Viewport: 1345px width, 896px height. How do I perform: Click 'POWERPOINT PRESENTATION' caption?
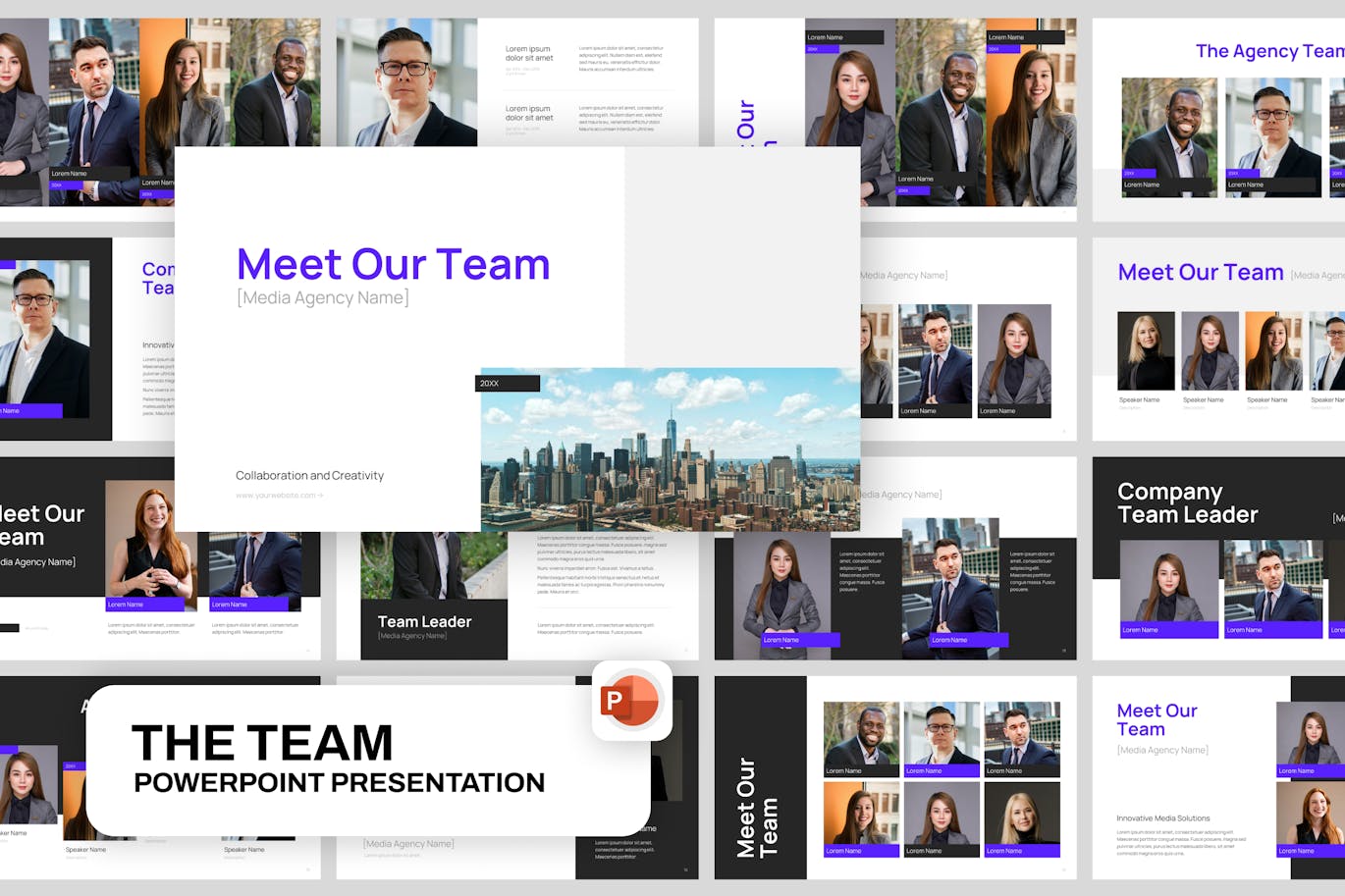pos(340,782)
